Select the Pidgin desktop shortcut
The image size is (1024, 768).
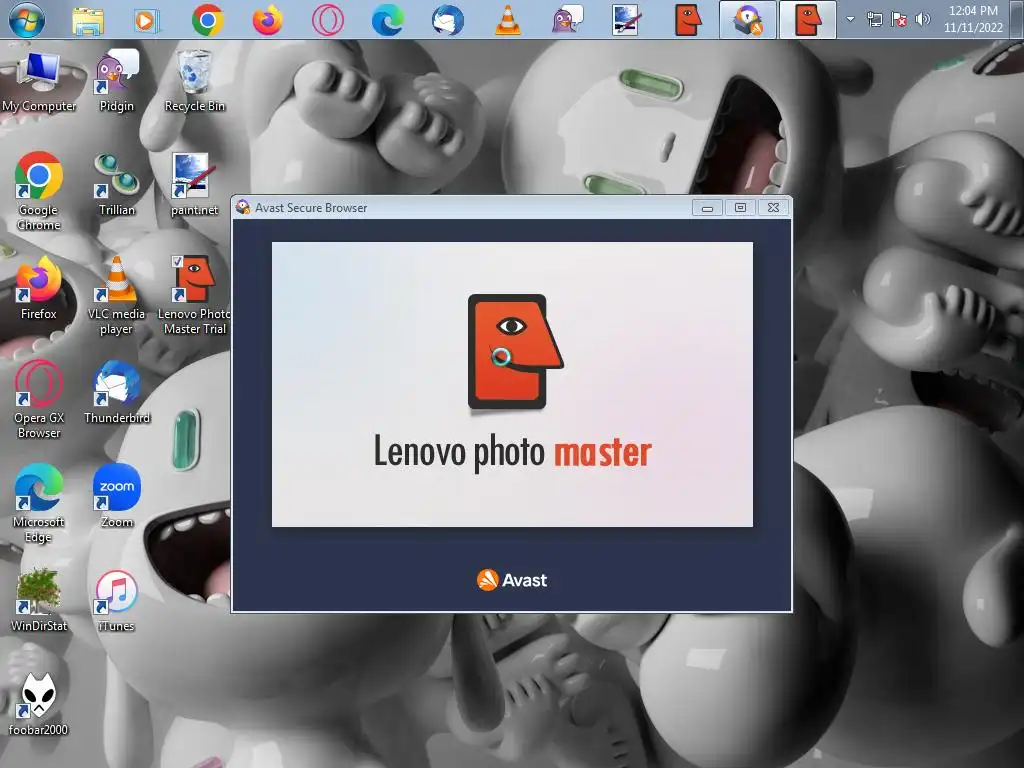[x=116, y=81]
